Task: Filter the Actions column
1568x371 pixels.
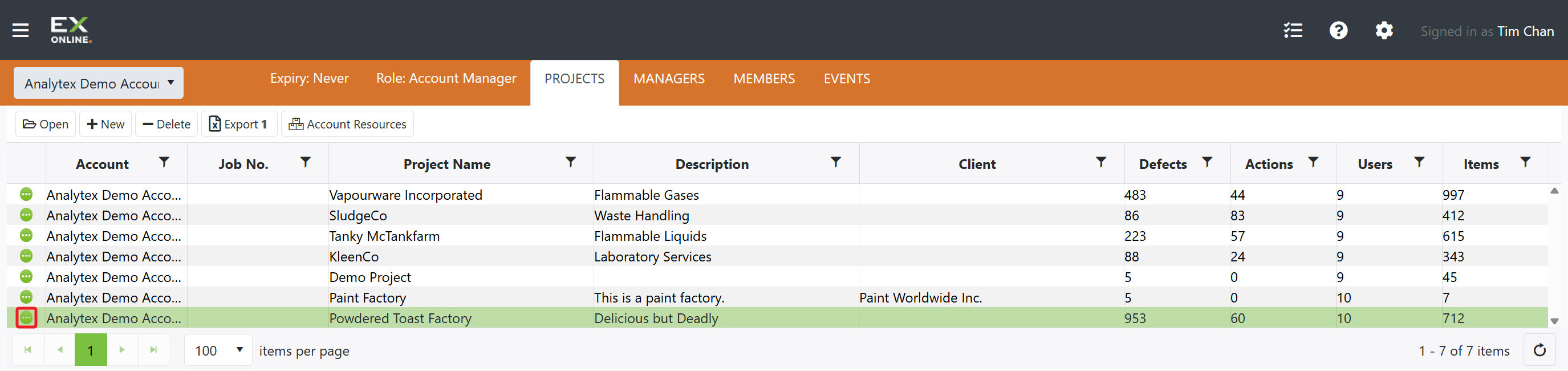Action: pyautogui.click(x=1313, y=163)
